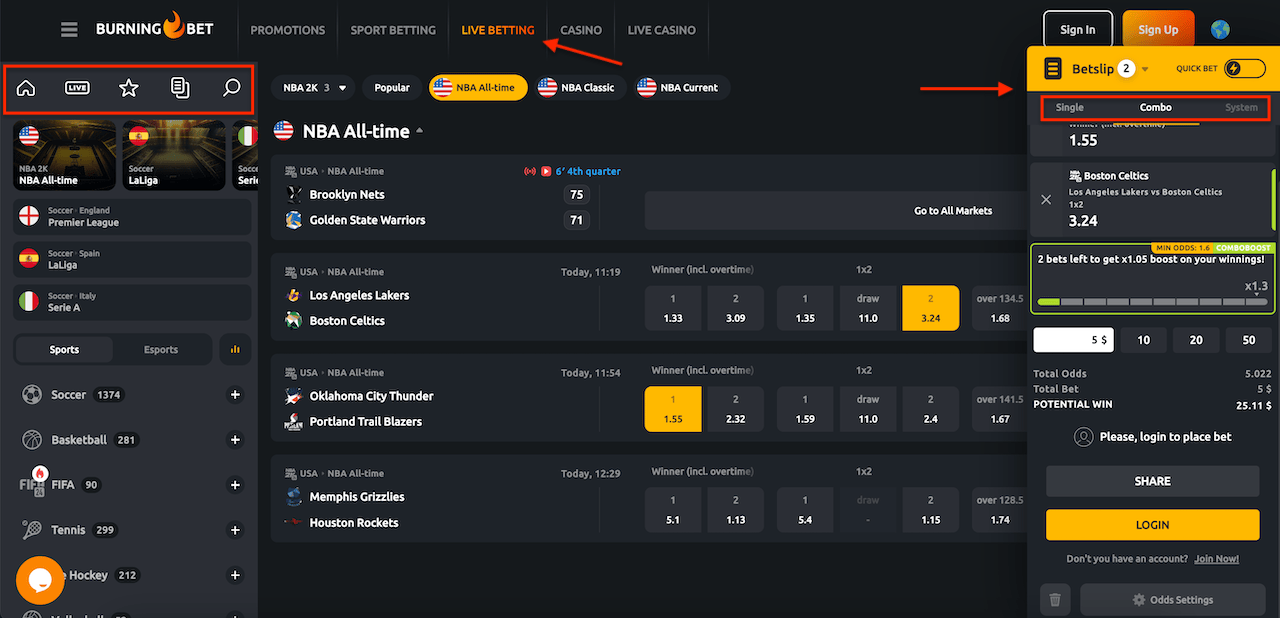Screen dimensions: 1280x618
Task: Select draw odds 11.0 Lakers game
Action: (x=868, y=308)
